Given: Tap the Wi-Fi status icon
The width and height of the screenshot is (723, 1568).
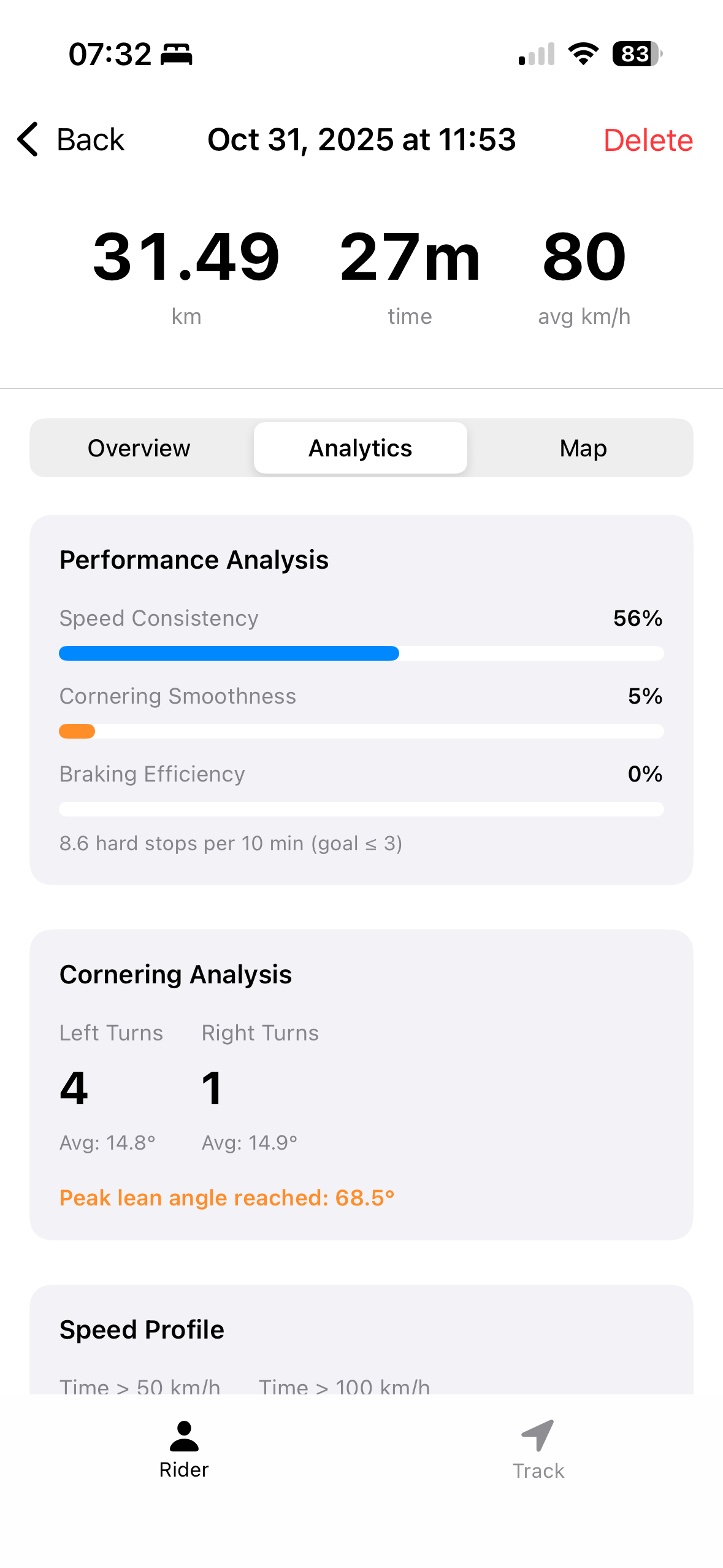Looking at the screenshot, I should click(583, 54).
